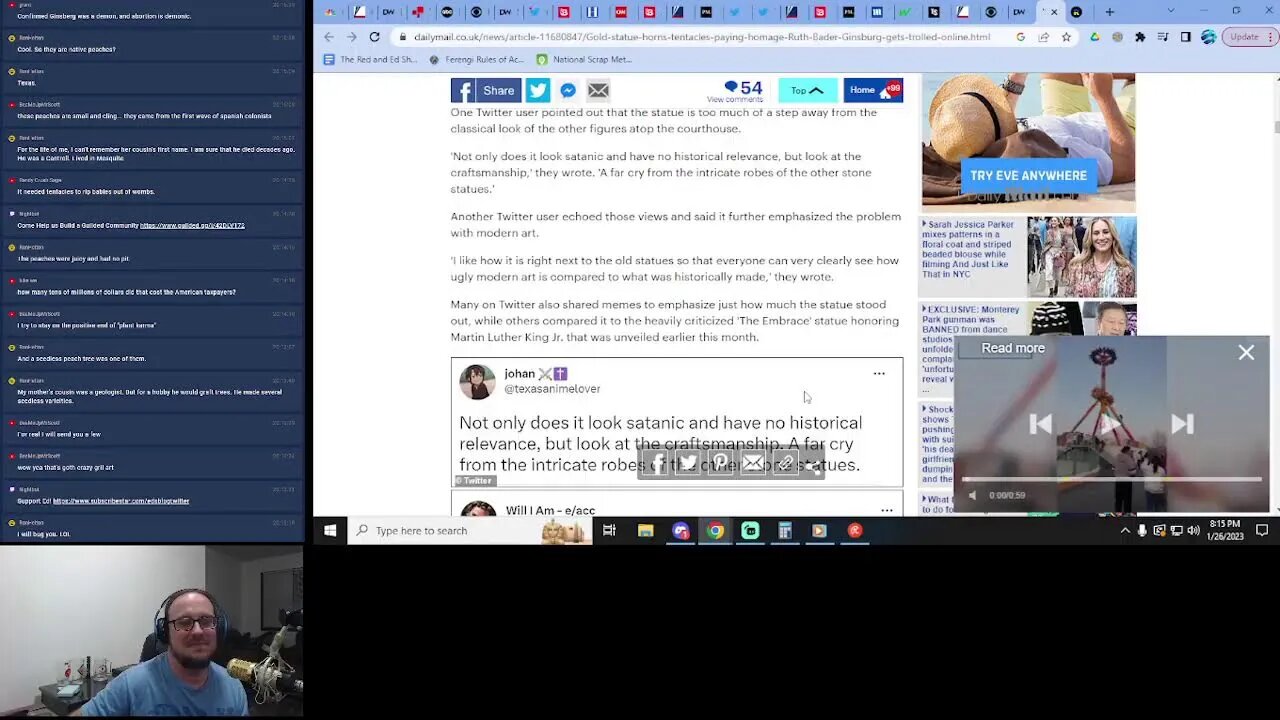The width and height of the screenshot is (1280, 720).
Task: Go to Daily Mail Home button
Action: [x=873, y=90]
